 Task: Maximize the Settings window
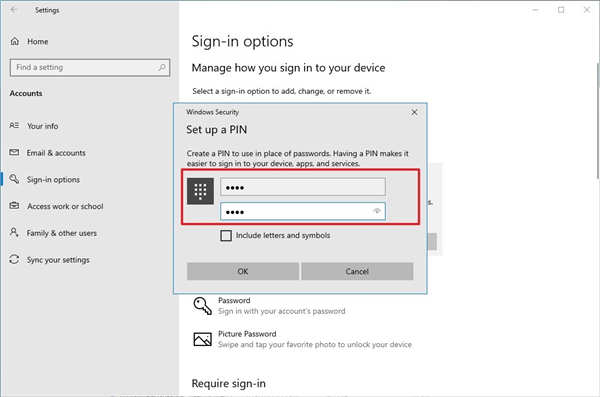pyautogui.click(x=561, y=10)
